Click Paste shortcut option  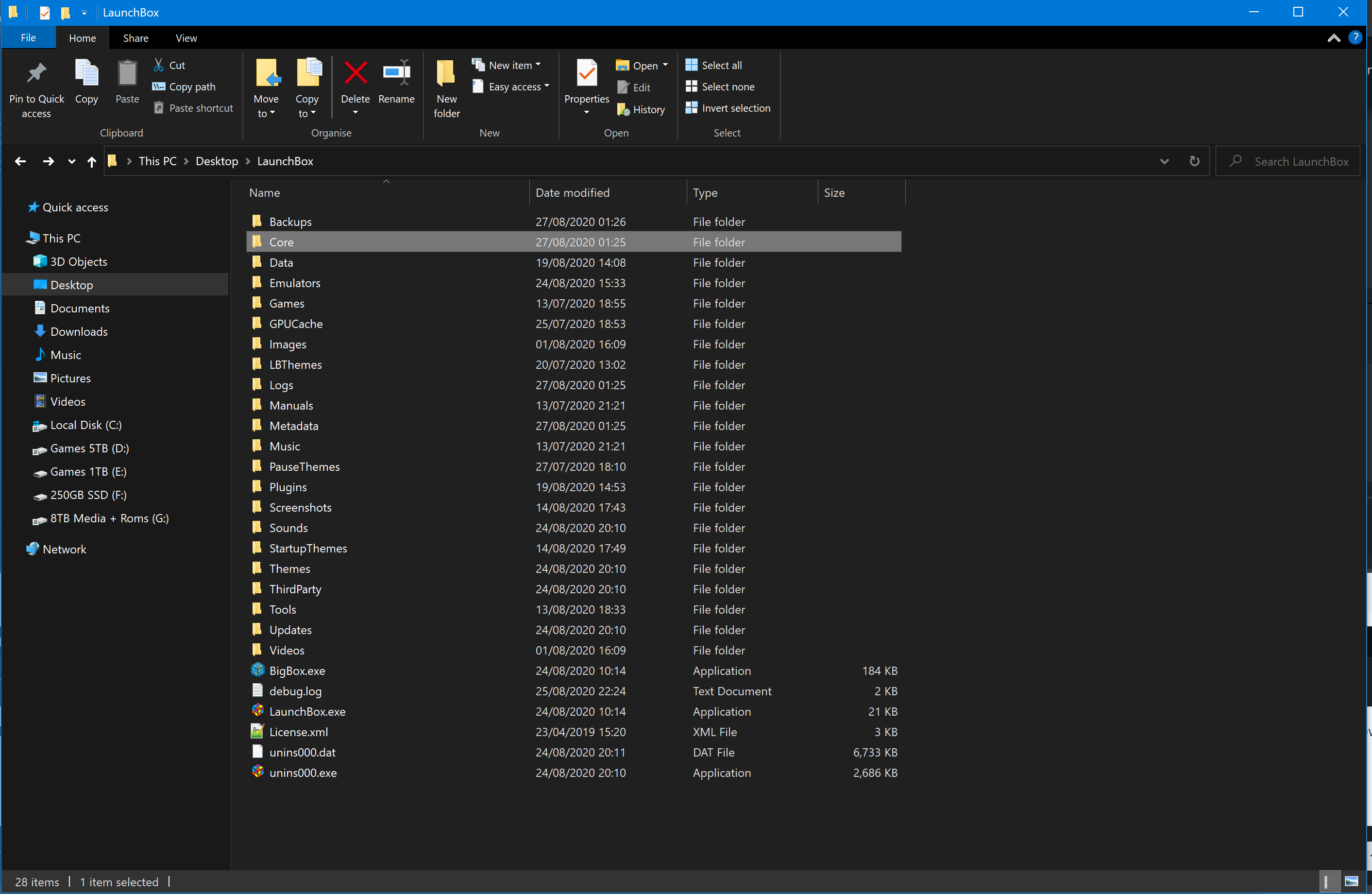click(x=193, y=108)
